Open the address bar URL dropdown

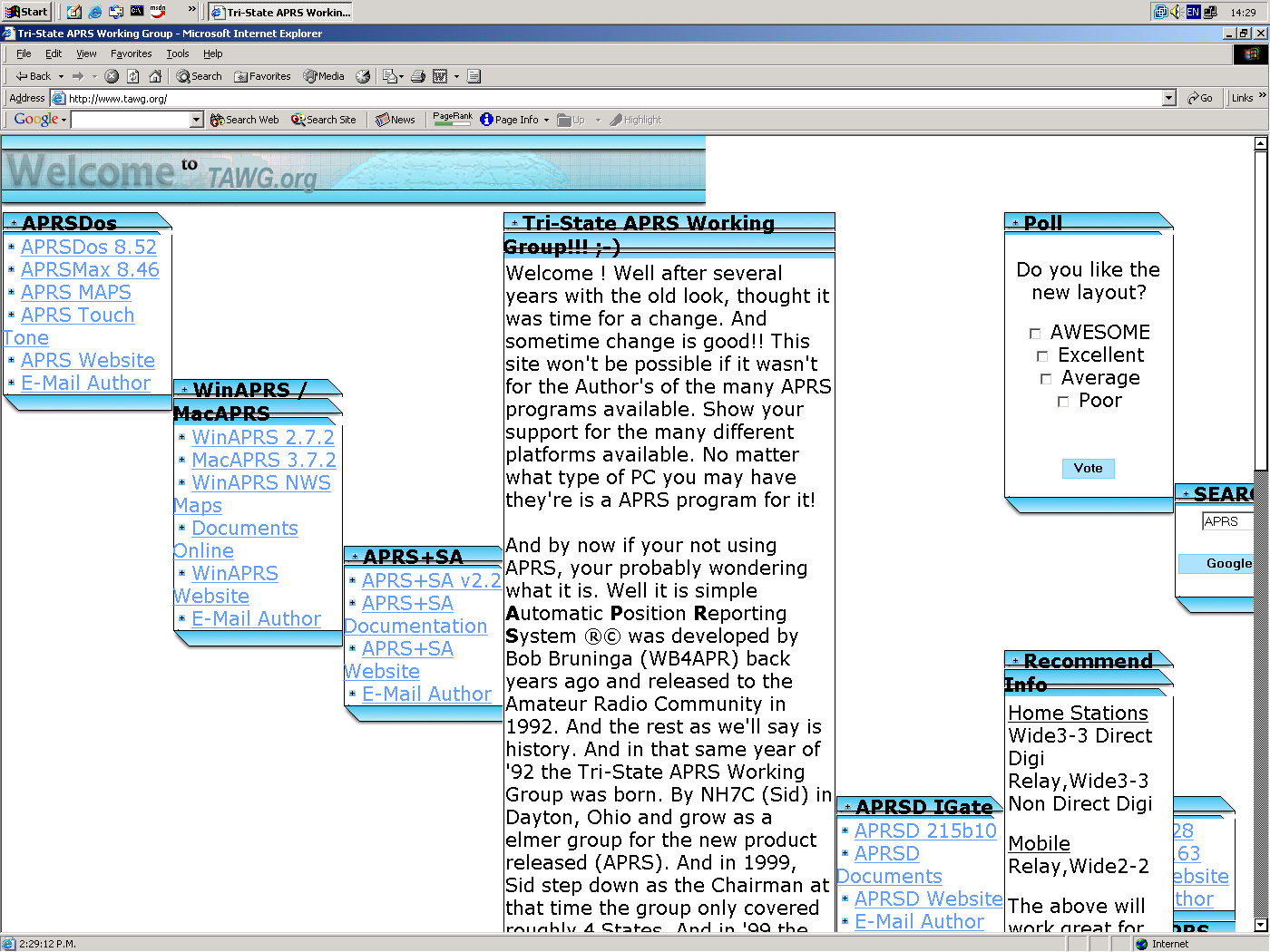[x=1169, y=98]
